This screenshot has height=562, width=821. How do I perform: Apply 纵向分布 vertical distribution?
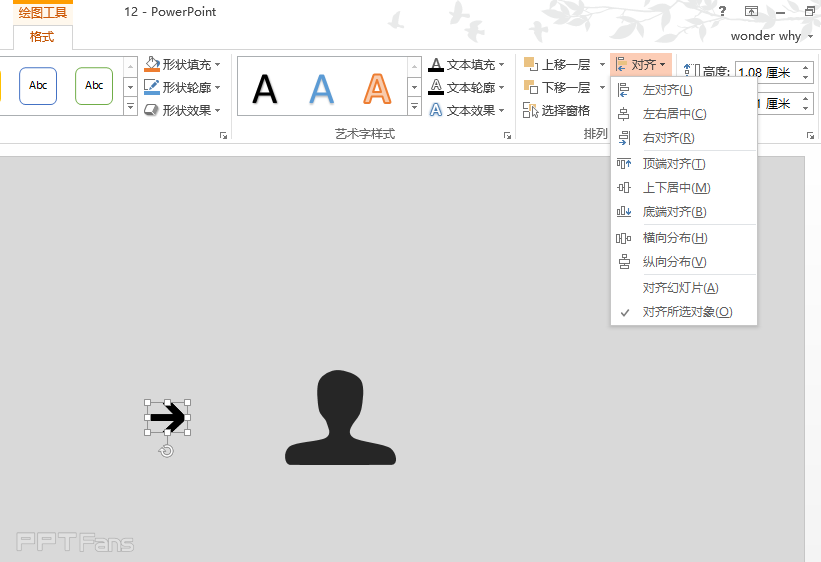674,262
